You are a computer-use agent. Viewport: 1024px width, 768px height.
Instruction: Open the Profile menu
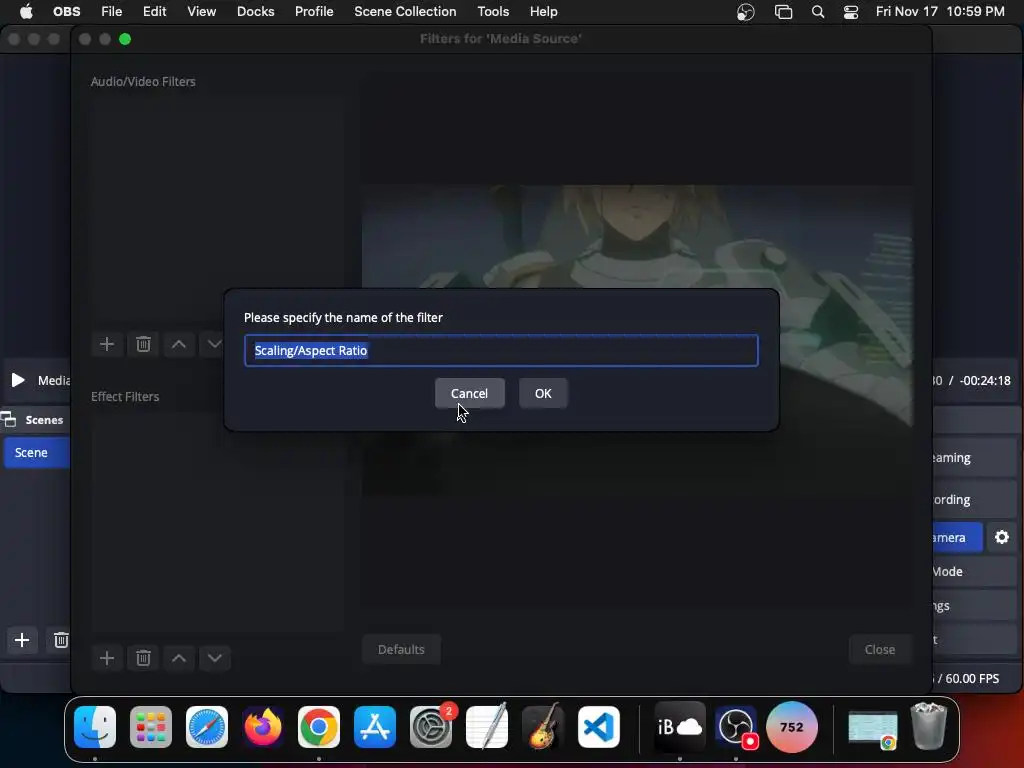point(314,11)
